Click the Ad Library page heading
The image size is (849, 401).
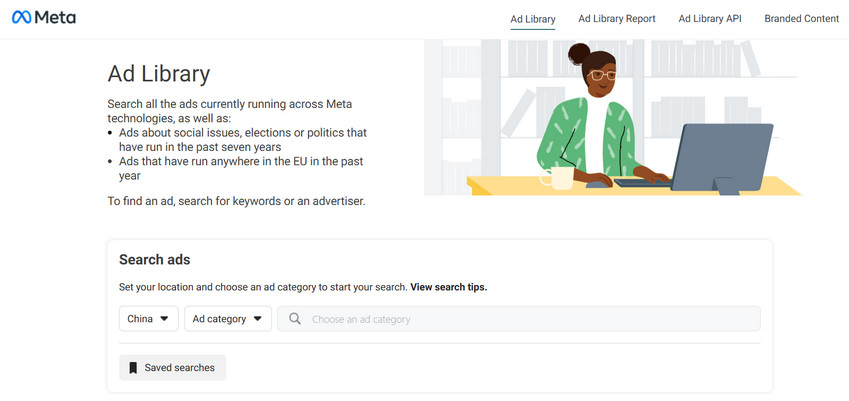pyautogui.click(x=159, y=74)
